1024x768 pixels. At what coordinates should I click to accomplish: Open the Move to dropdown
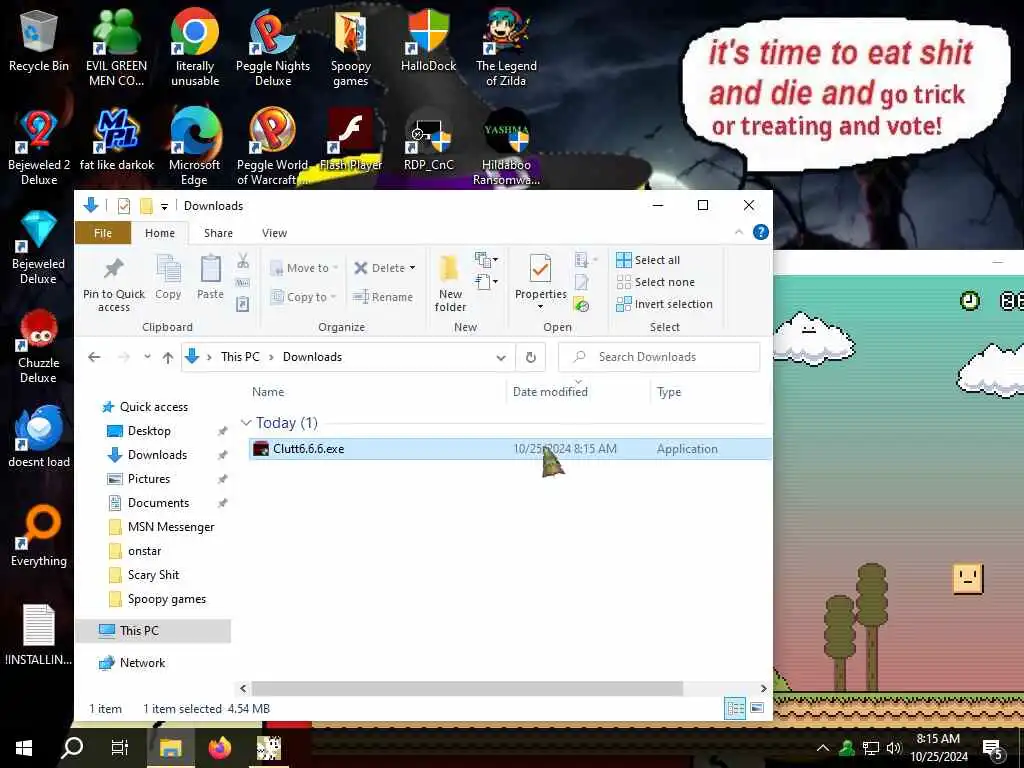(x=304, y=268)
